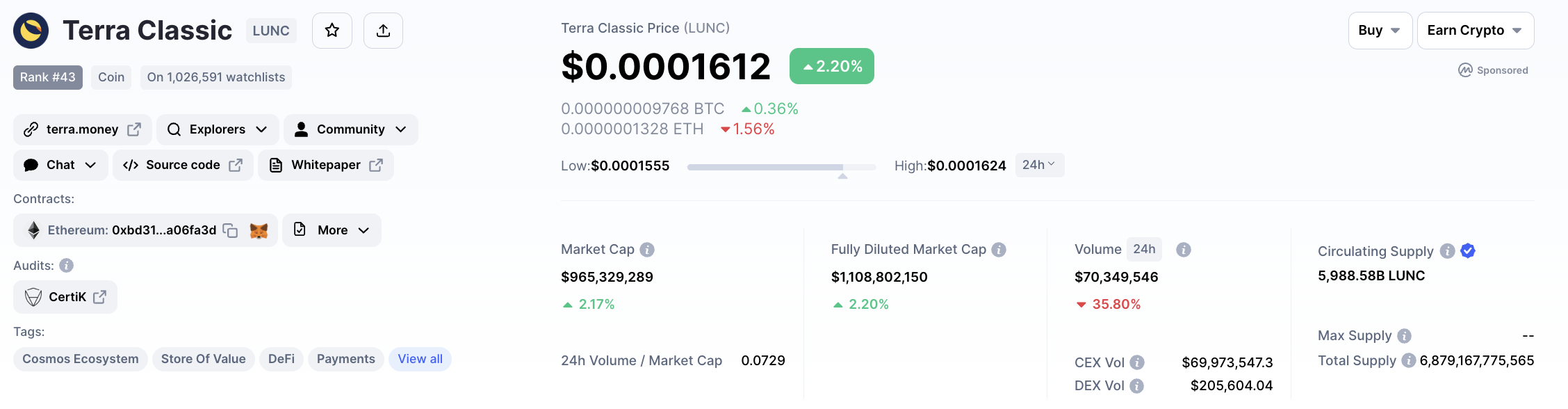Open Fully Diluted Market Cap info icon

coord(999,249)
